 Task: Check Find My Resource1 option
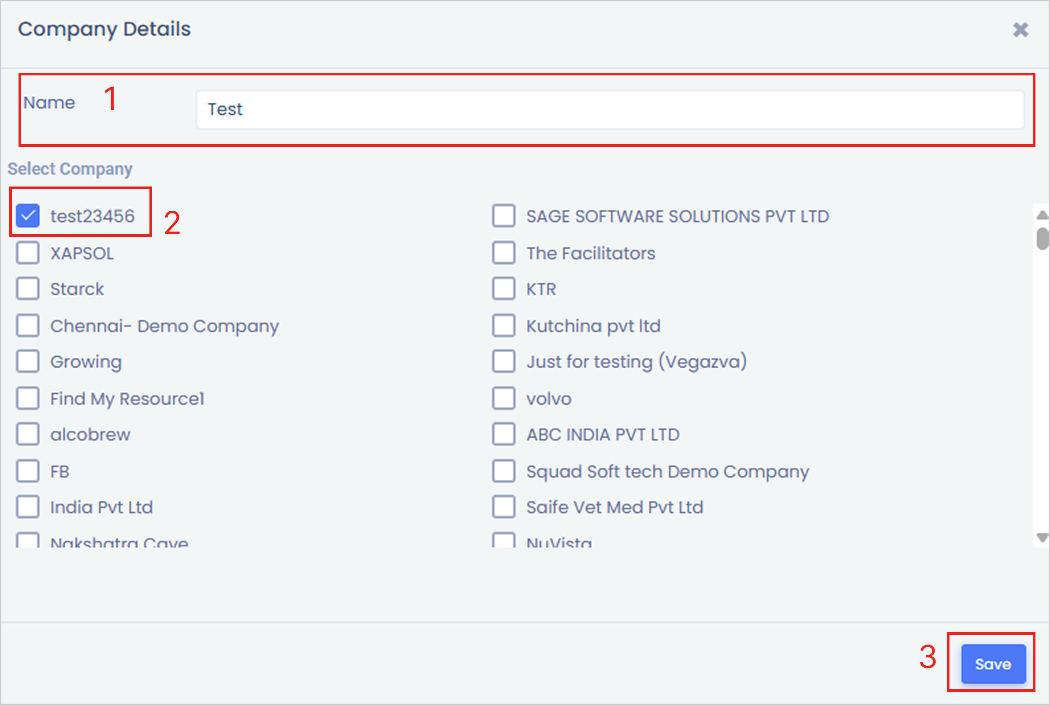pos(28,398)
